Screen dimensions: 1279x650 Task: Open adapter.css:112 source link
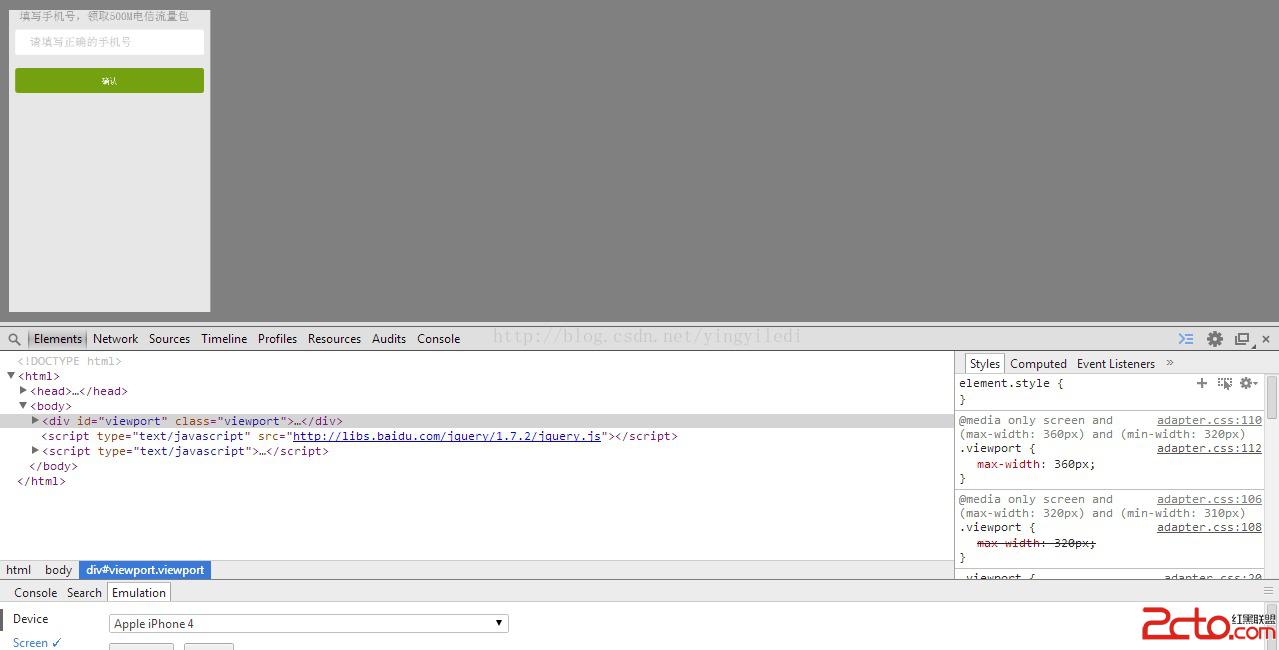[1209, 449]
